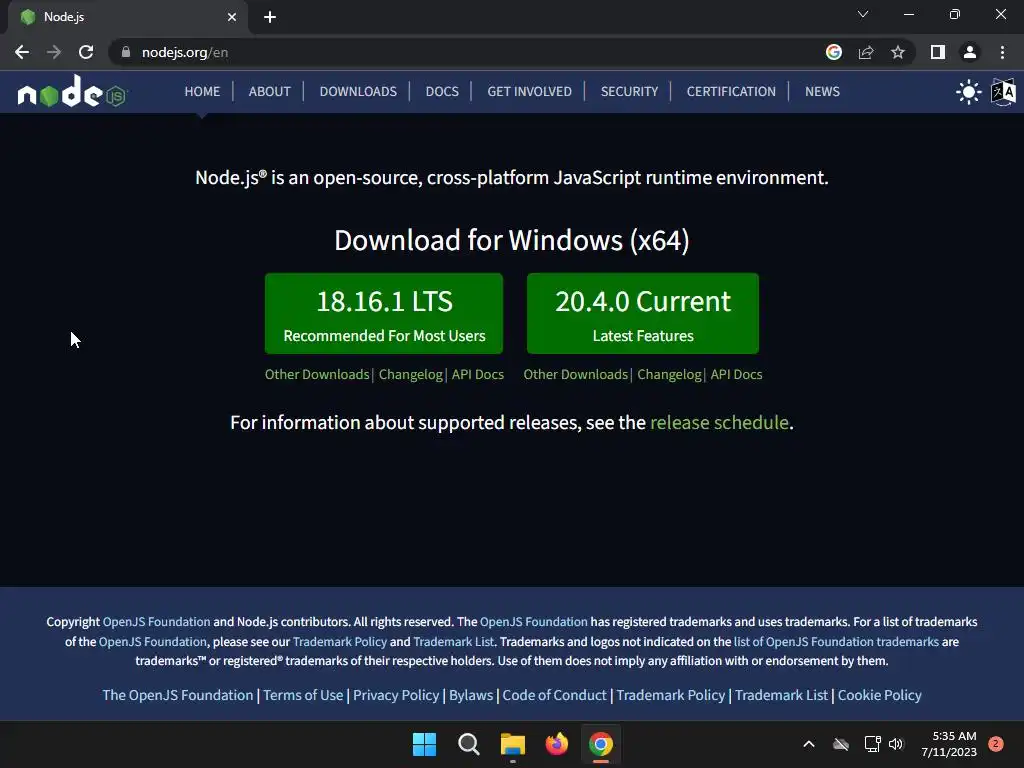Open Trademark Policy footer link
Image resolution: width=1024 pixels, height=768 pixels.
point(671,695)
